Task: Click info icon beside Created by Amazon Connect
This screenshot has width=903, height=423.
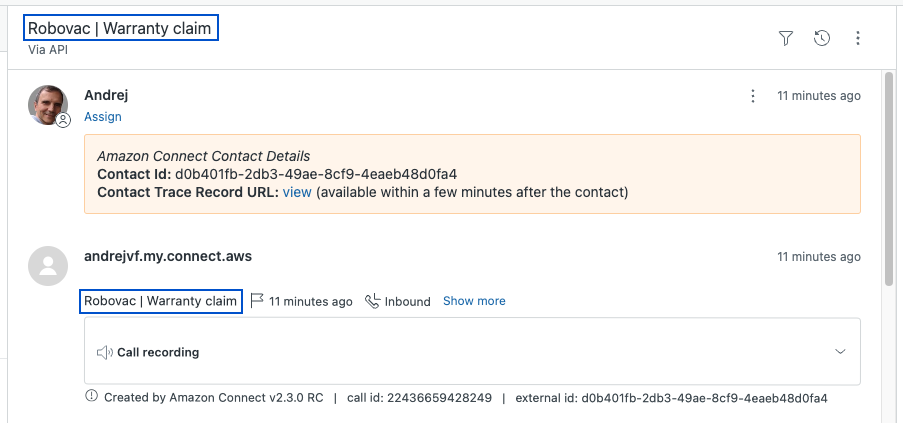Action: 93,397
